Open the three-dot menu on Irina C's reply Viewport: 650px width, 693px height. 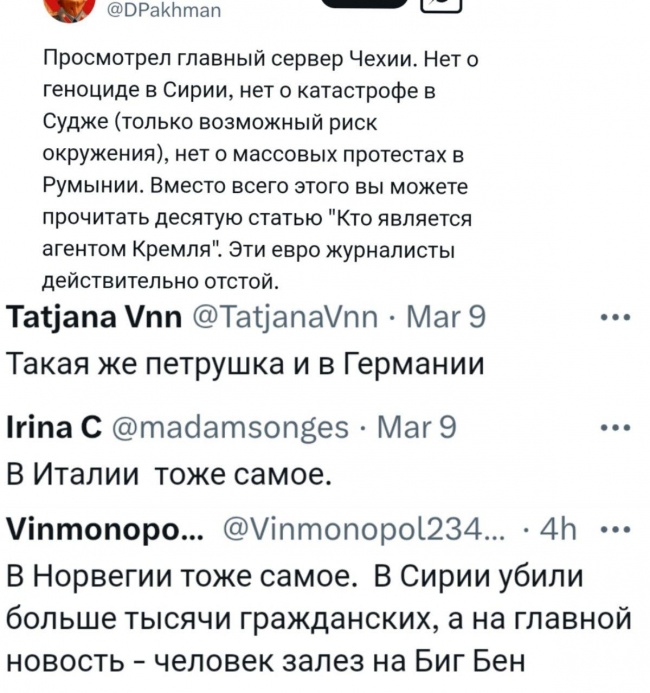(x=615, y=428)
